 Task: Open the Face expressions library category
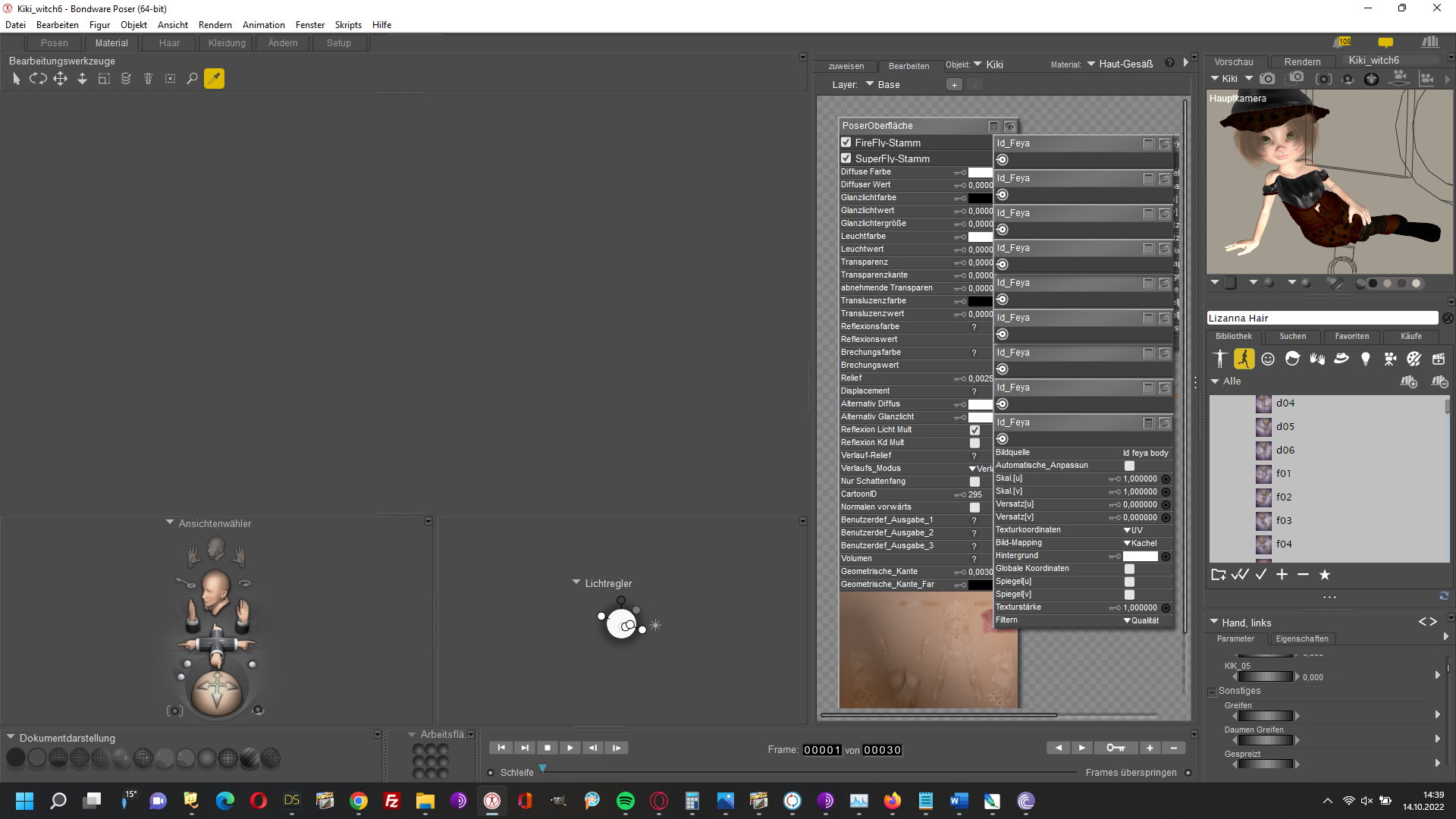click(1268, 359)
